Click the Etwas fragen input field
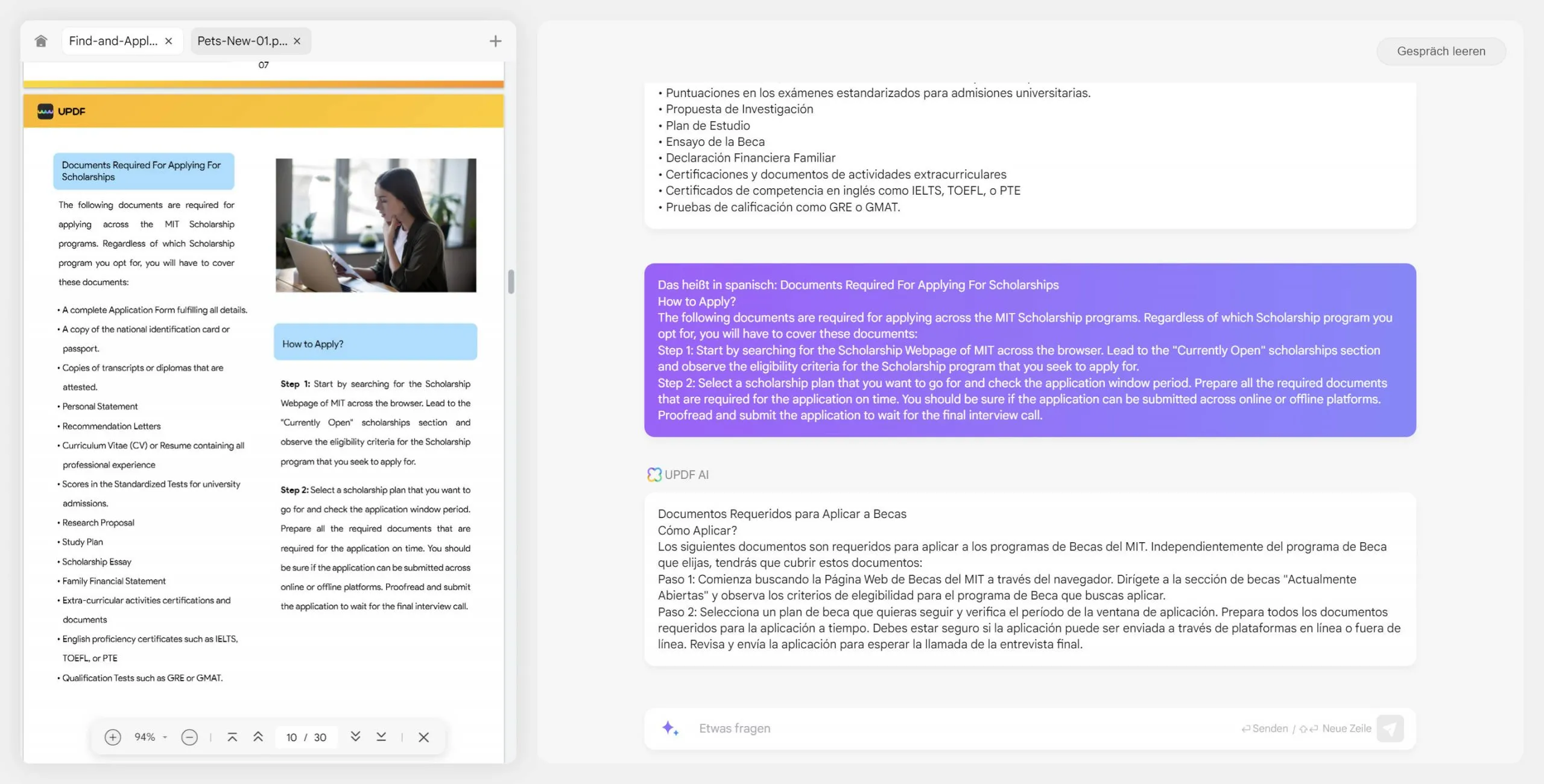Screen dimensions: 1544x784 click(844, 728)
